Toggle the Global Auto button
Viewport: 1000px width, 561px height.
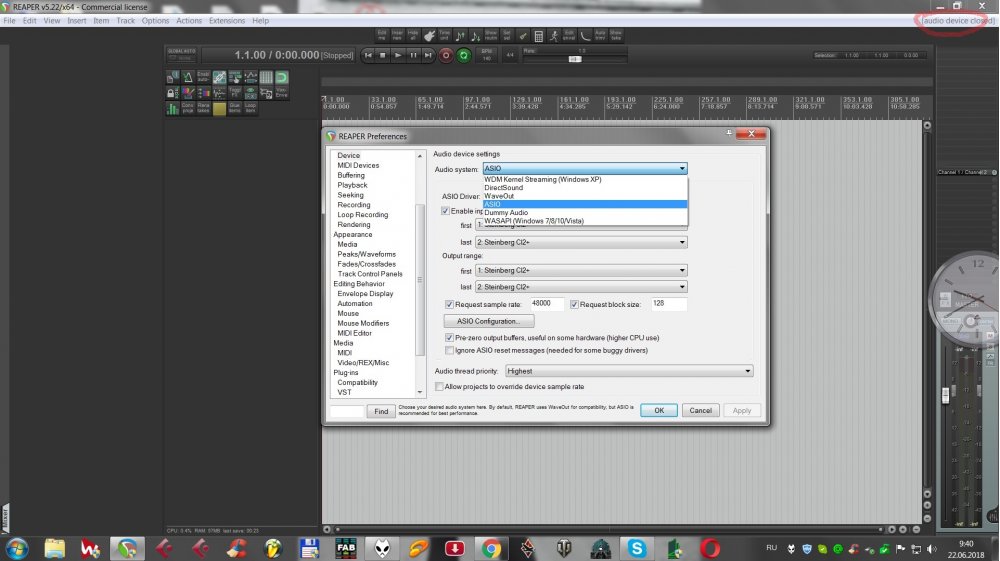click(x=182, y=55)
